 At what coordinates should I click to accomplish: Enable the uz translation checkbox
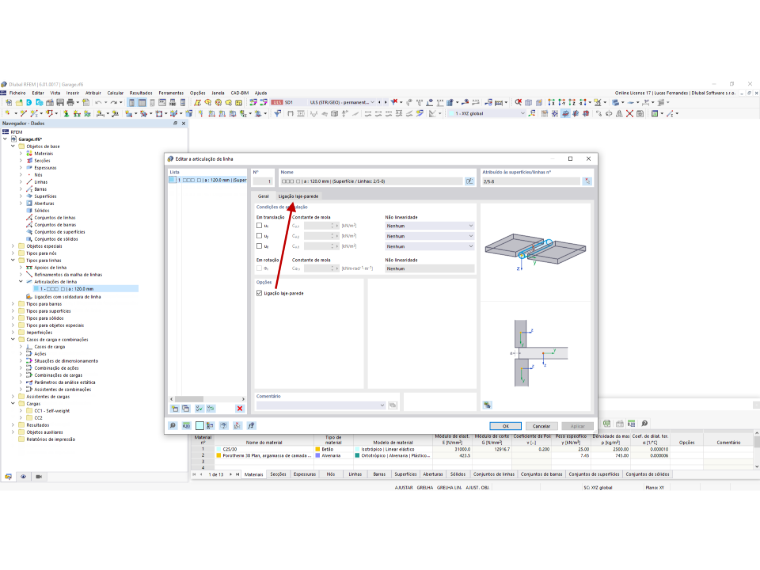coord(259,246)
